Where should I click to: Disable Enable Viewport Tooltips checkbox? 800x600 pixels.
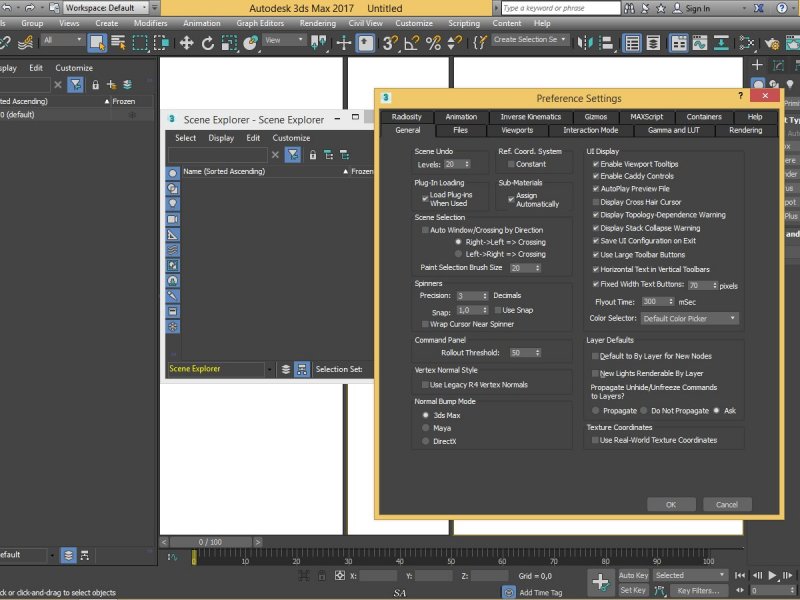coord(595,164)
